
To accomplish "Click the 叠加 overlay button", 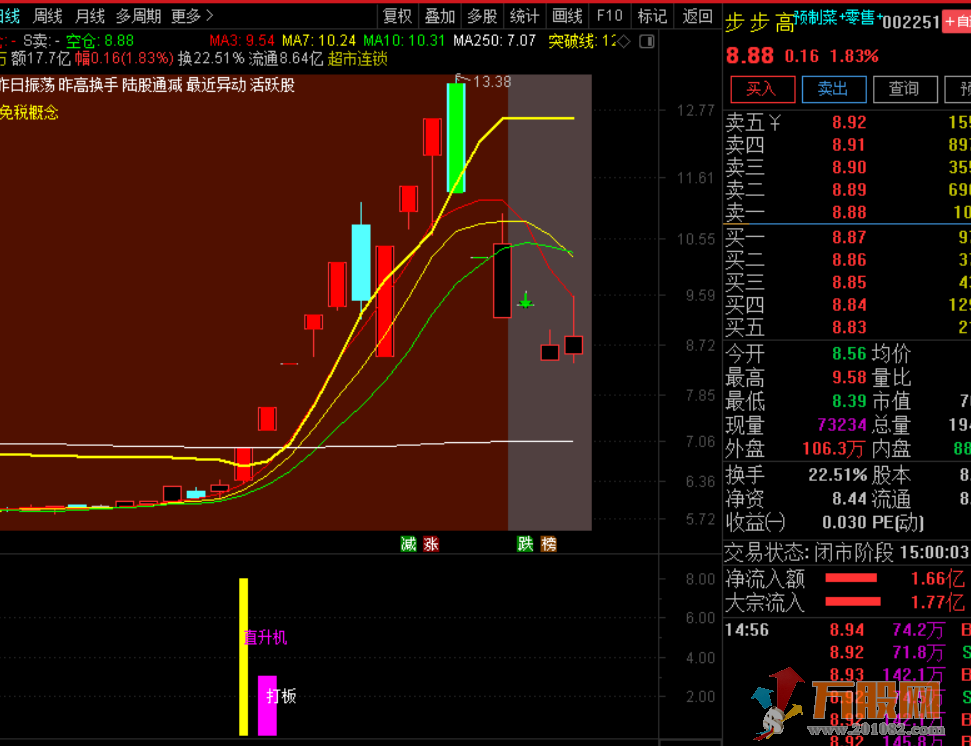I will pos(440,16).
